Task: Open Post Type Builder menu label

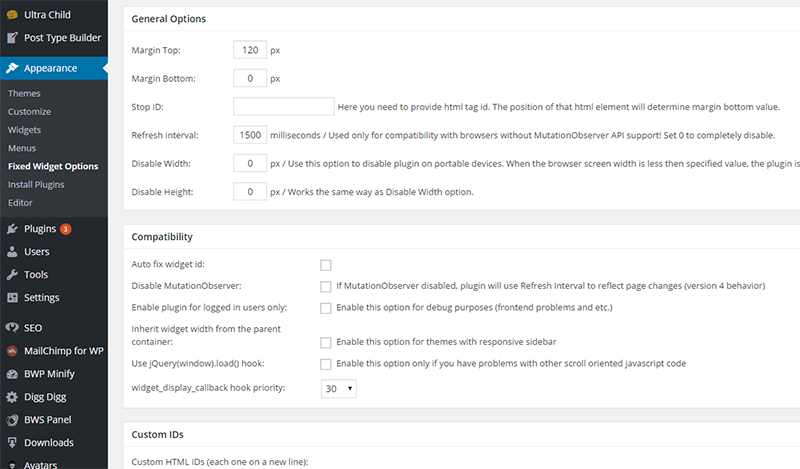Action: point(63,38)
